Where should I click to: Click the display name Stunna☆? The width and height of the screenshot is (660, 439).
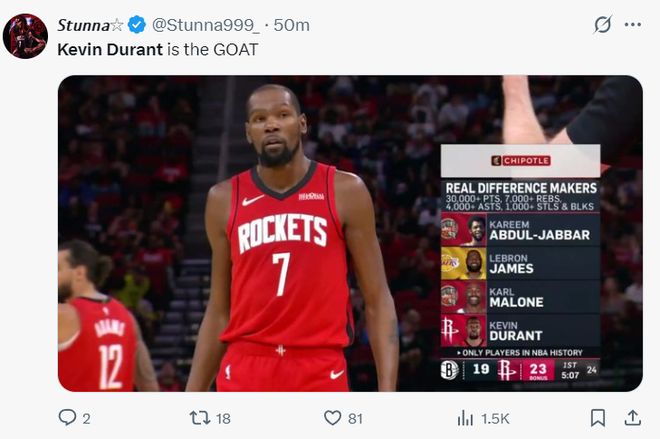click(x=89, y=25)
